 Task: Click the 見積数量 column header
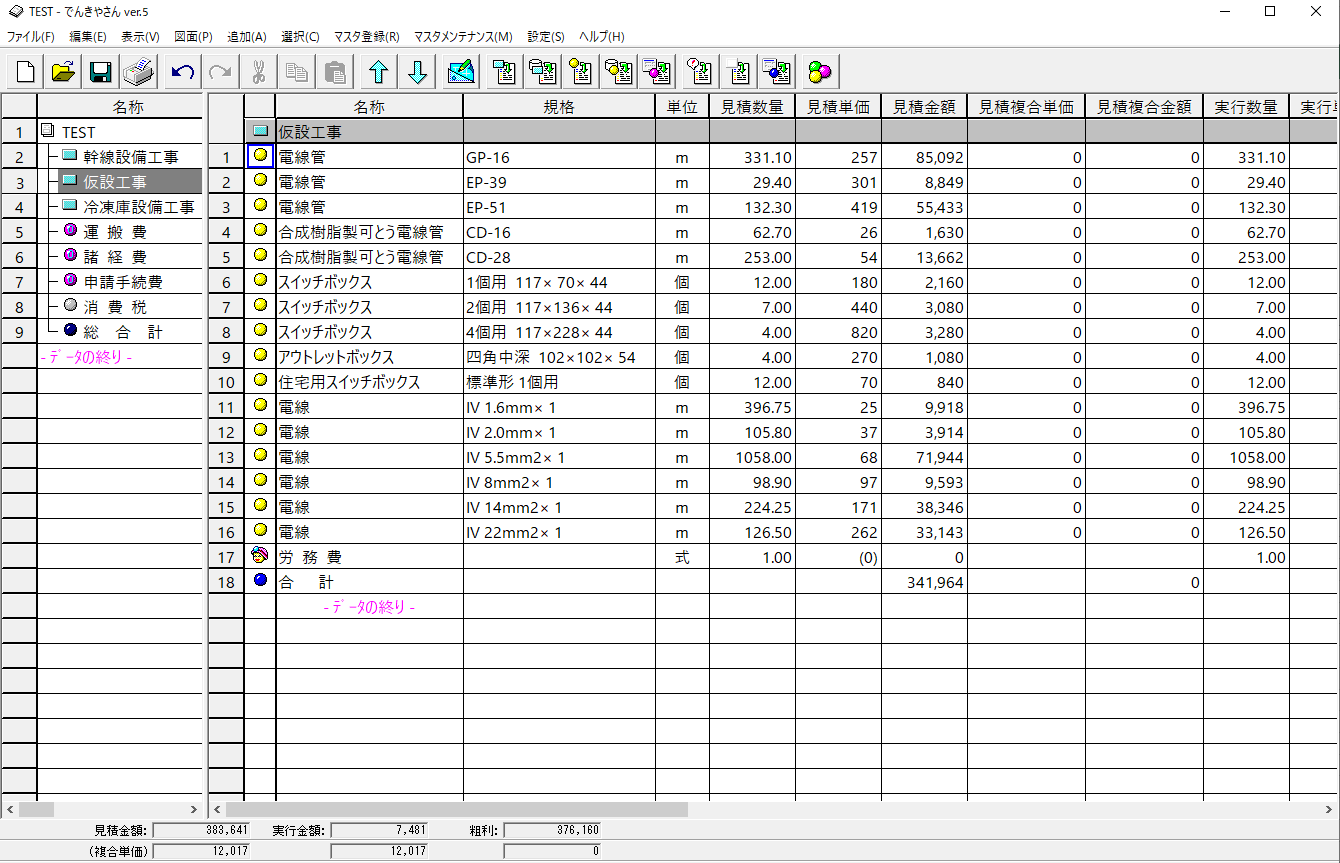coord(752,107)
